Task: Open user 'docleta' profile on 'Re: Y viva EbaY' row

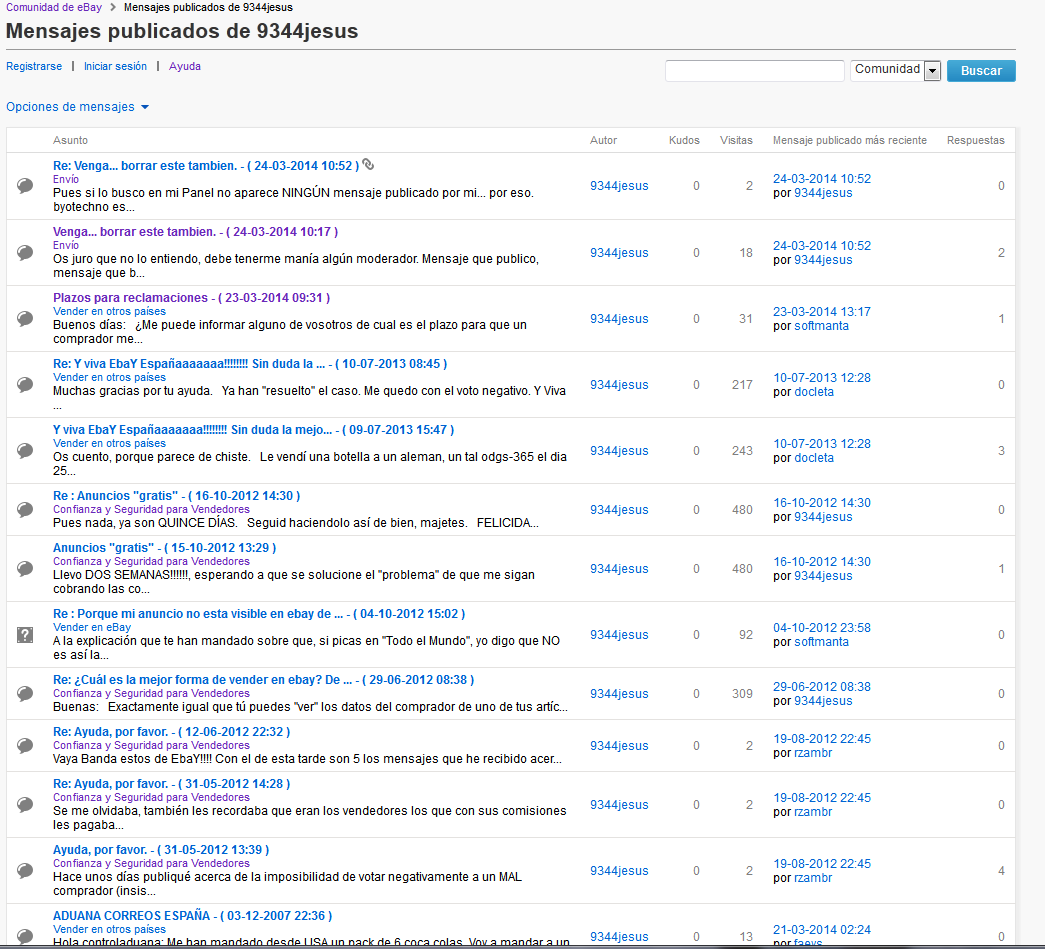Action: (x=814, y=392)
